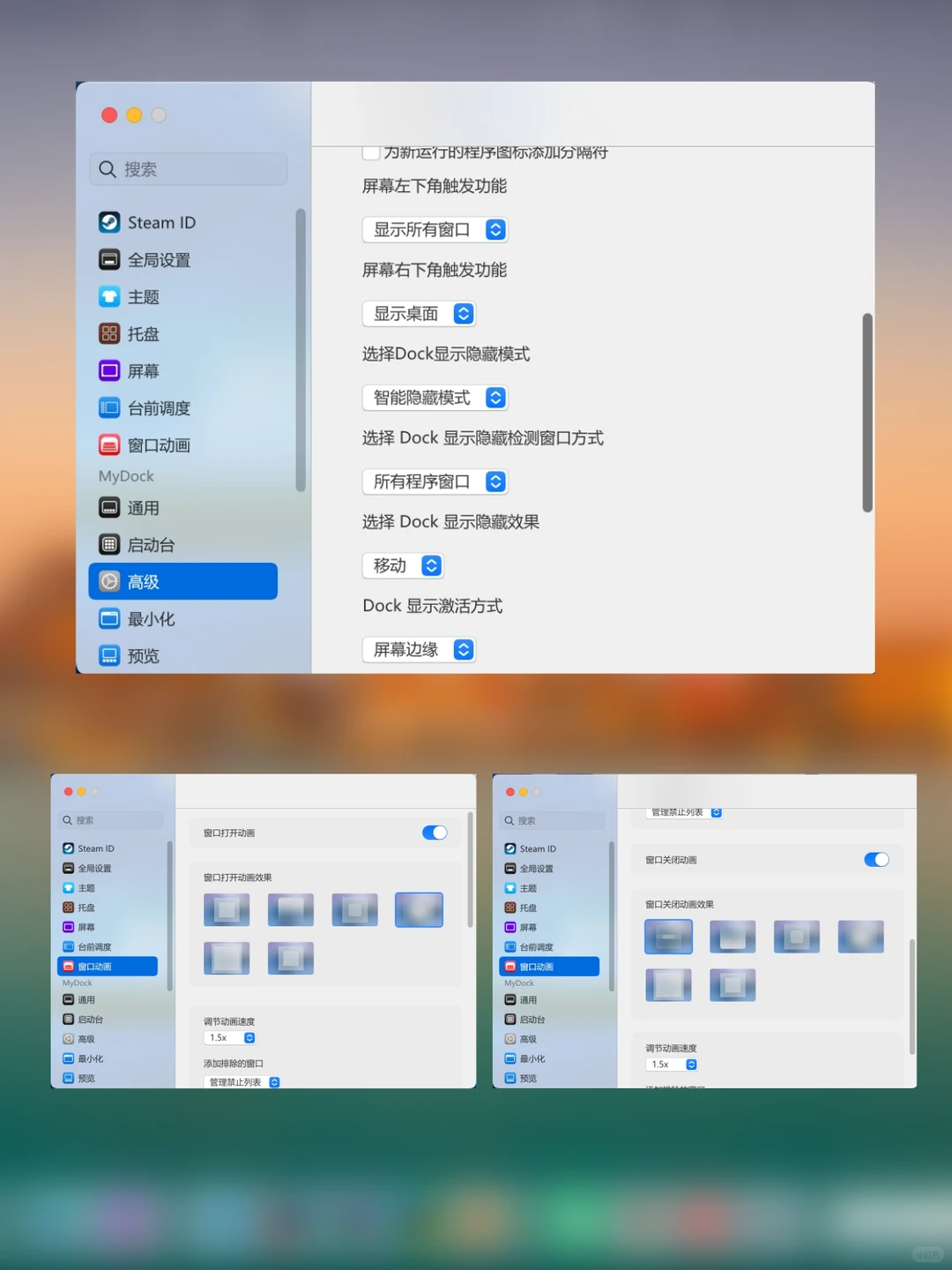Disable the 窗口打开动画 window-open animation toggle
This screenshot has width=952, height=1270.
pyautogui.click(x=435, y=833)
